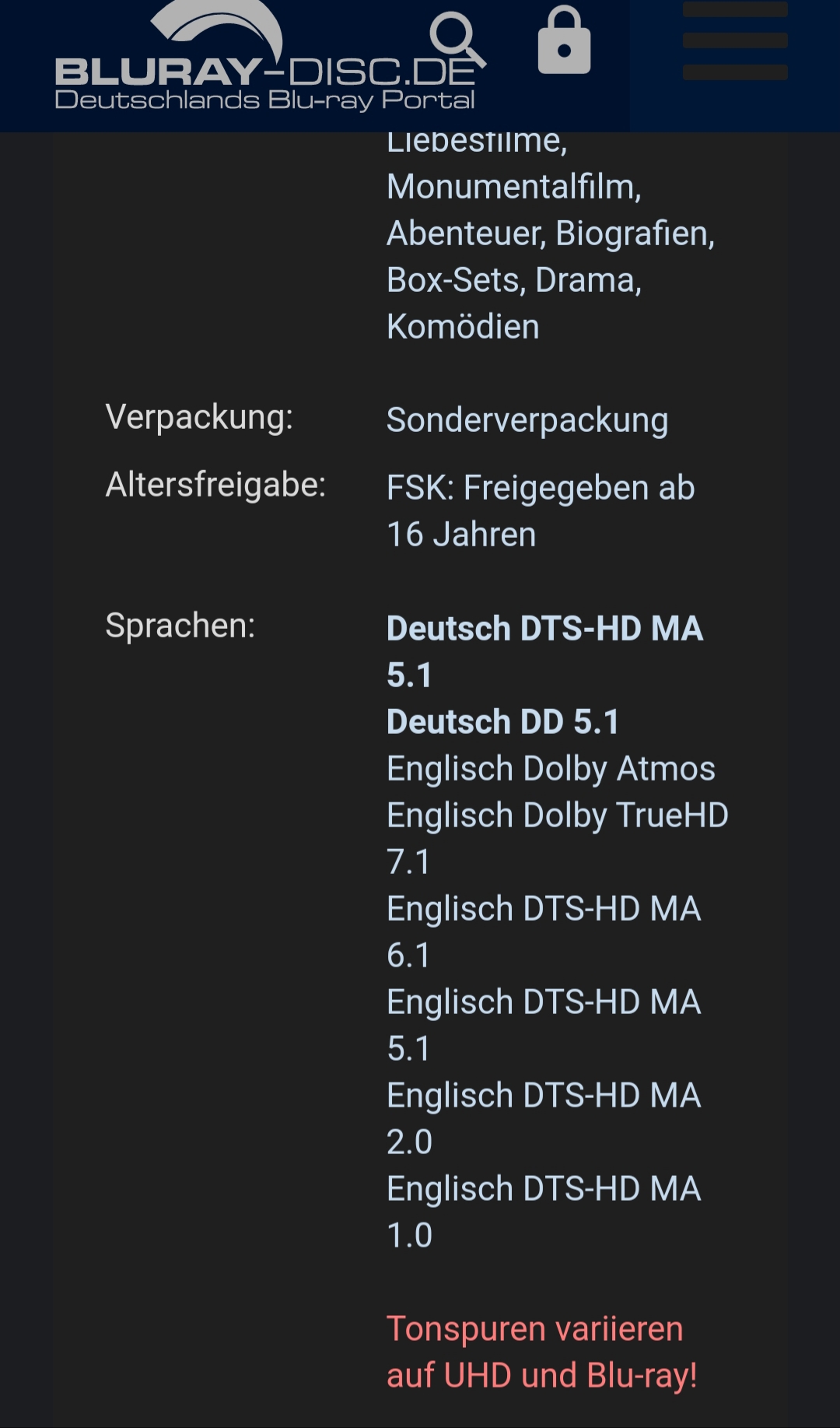This screenshot has width=840, height=1428.
Task: Click the Deutsch DD 5.1 entry
Action: (502, 723)
